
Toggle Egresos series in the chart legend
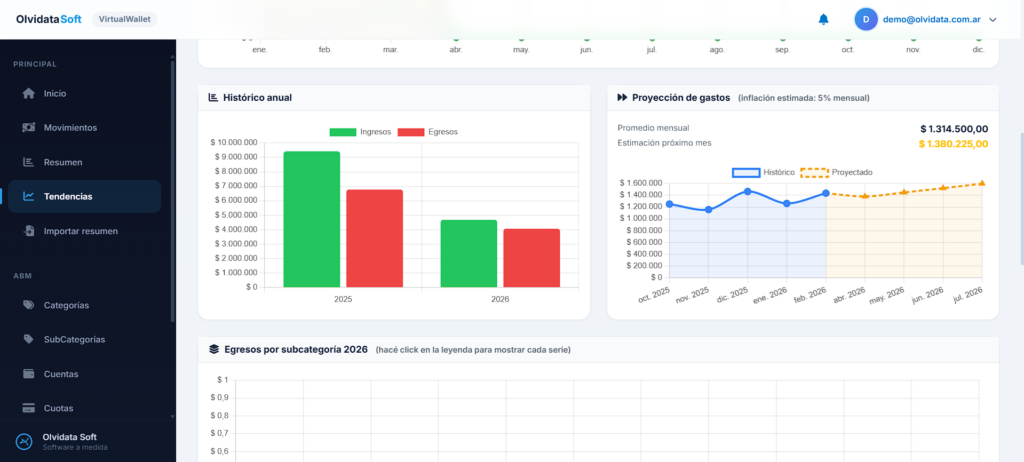[427, 132]
